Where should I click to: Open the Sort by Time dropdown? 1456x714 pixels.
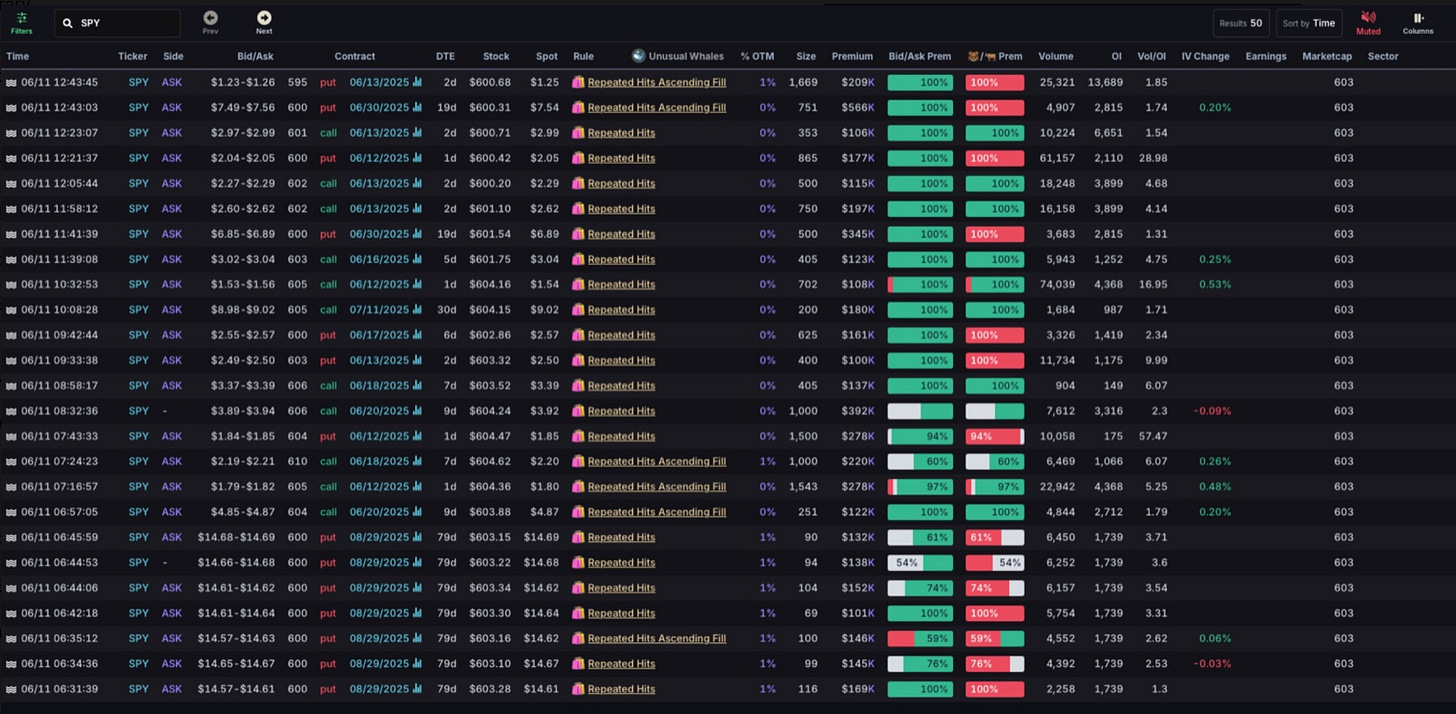pyautogui.click(x=1309, y=23)
